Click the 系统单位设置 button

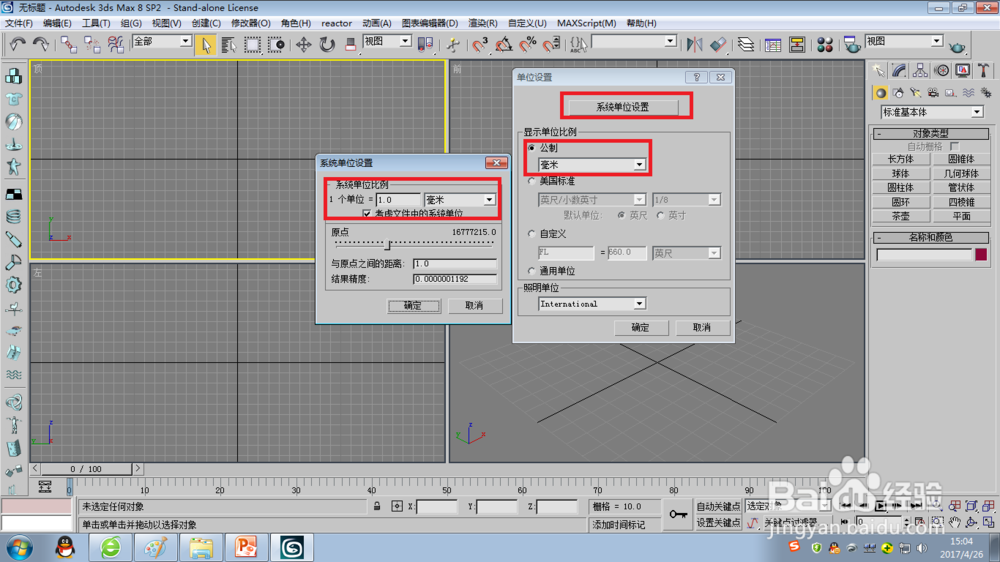click(x=623, y=107)
